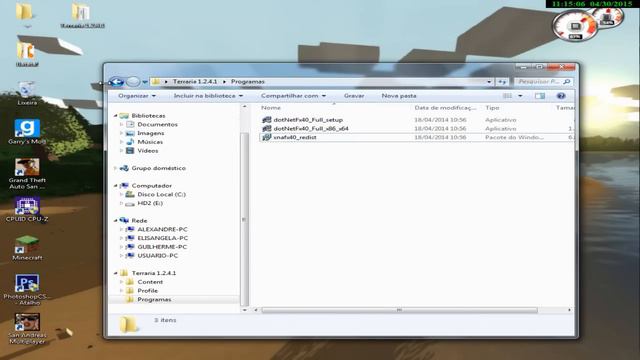Image resolution: width=640 pixels, height=360 pixels.
Task: Collapse the Bibliotecas tree node
Action: [116, 116]
